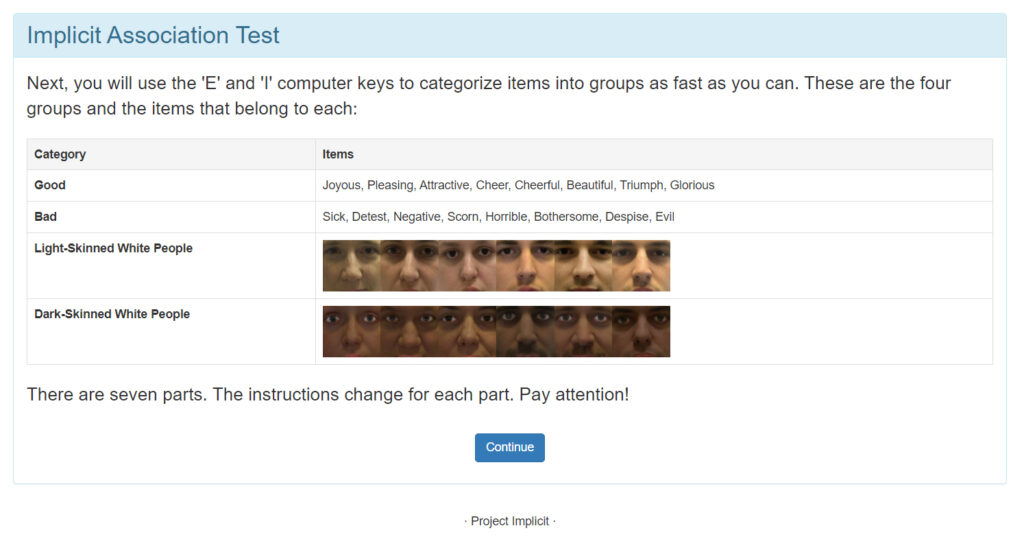This screenshot has height=550, width=1024.
Task: Click the Implicit Association Test heading
Action: [153, 35]
